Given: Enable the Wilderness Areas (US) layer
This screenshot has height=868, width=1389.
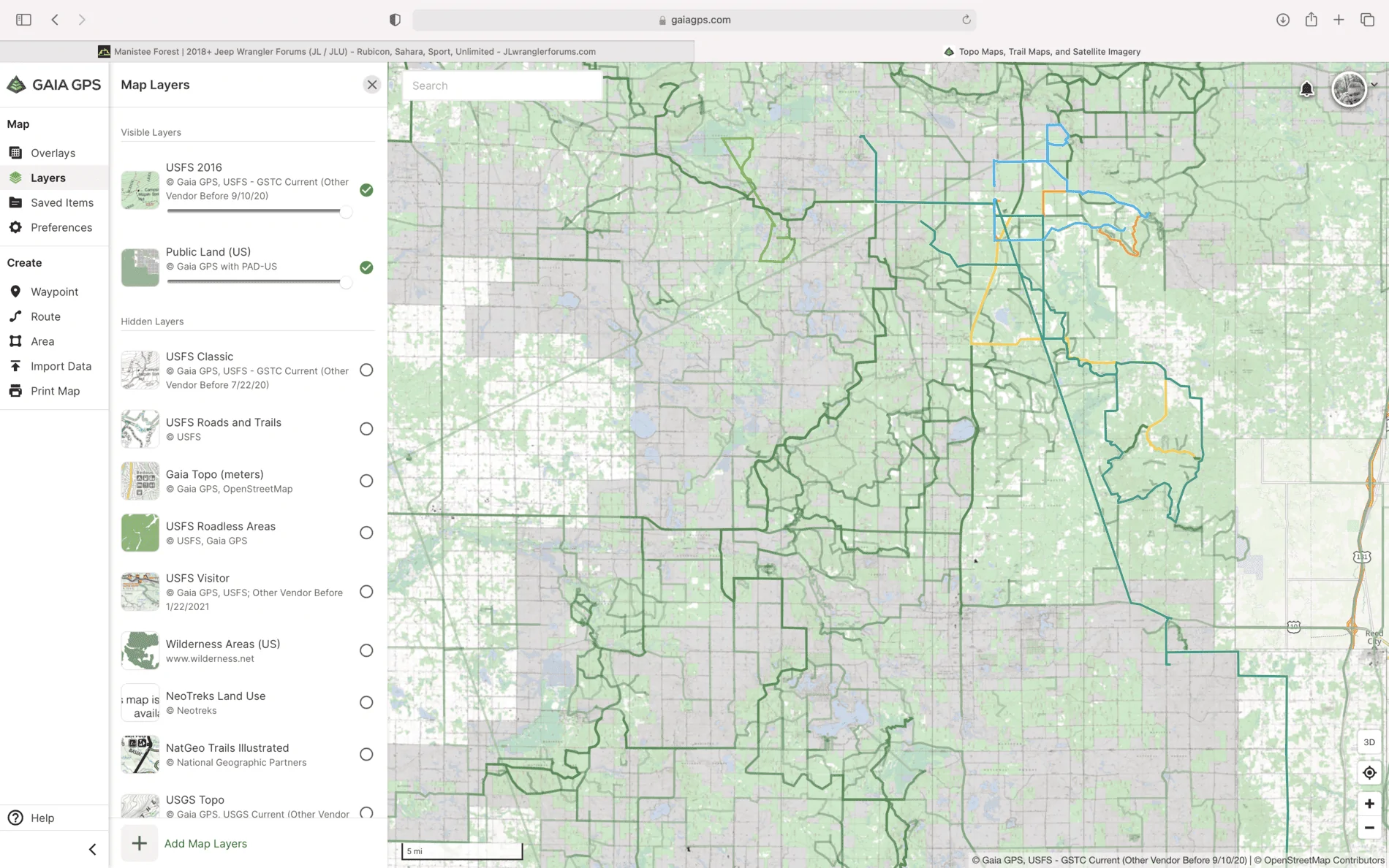Looking at the screenshot, I should click(x=366, y=650).
